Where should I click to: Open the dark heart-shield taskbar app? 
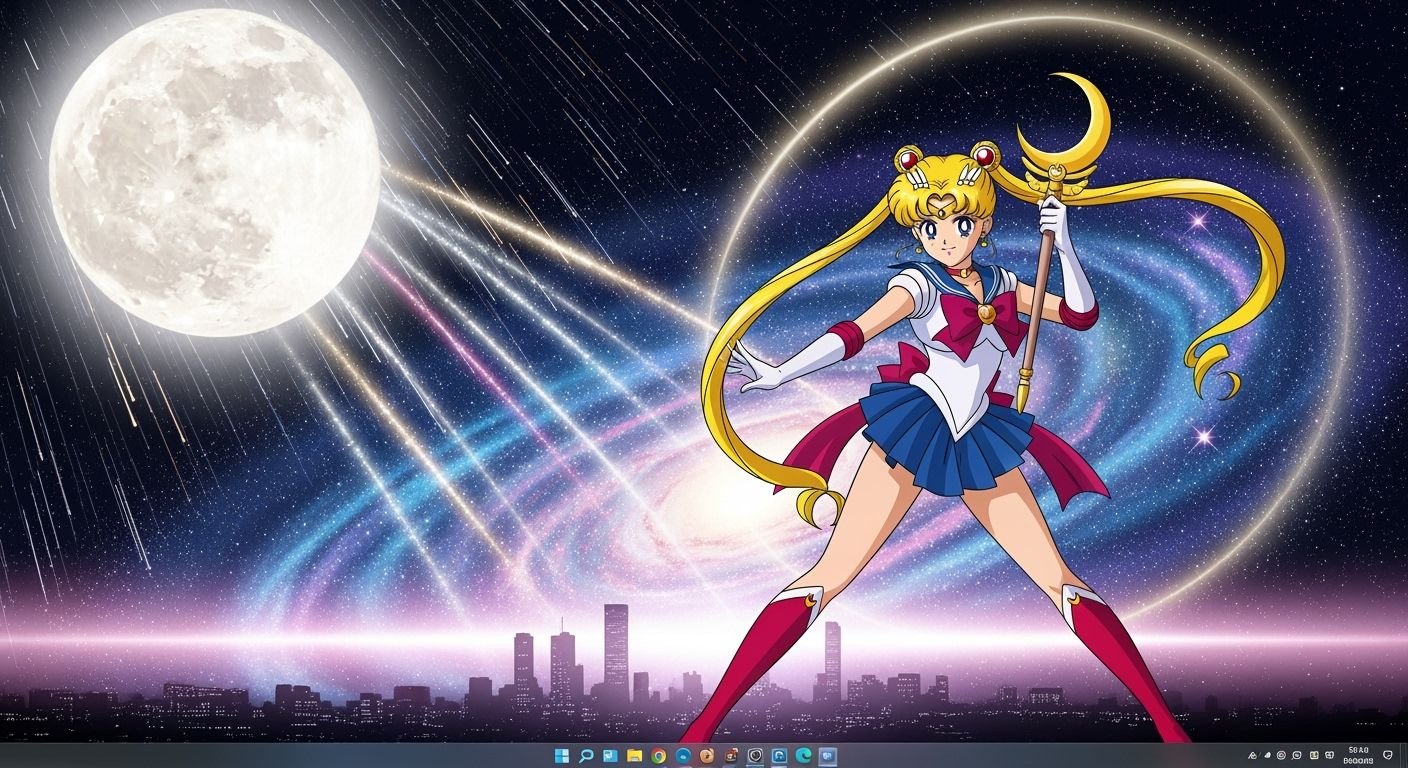(755, 756)
